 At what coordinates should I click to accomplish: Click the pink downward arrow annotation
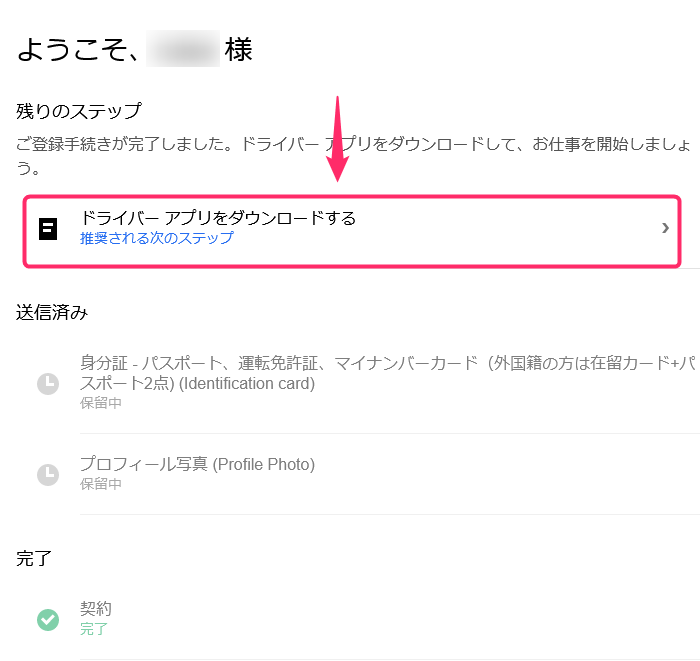tap(338, 139)
